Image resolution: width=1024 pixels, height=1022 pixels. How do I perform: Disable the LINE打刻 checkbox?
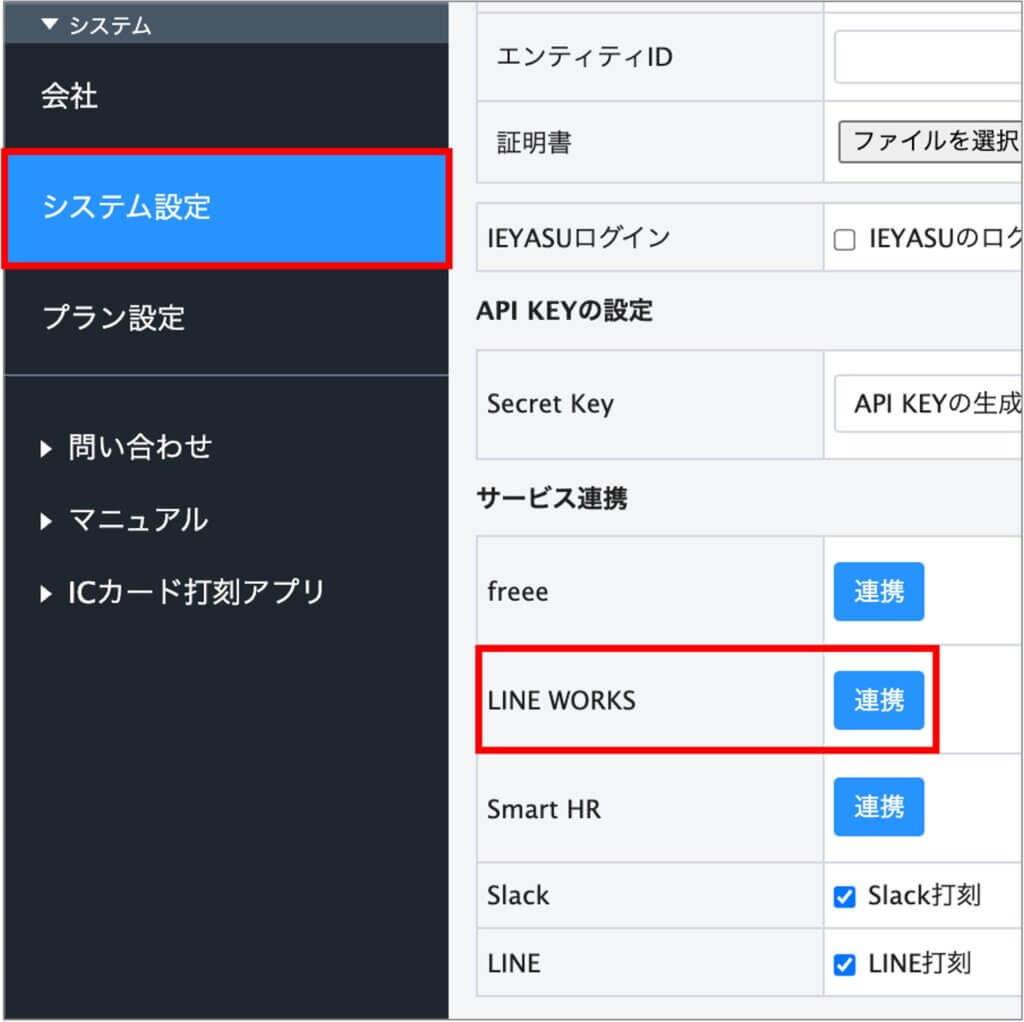point(845,965)
